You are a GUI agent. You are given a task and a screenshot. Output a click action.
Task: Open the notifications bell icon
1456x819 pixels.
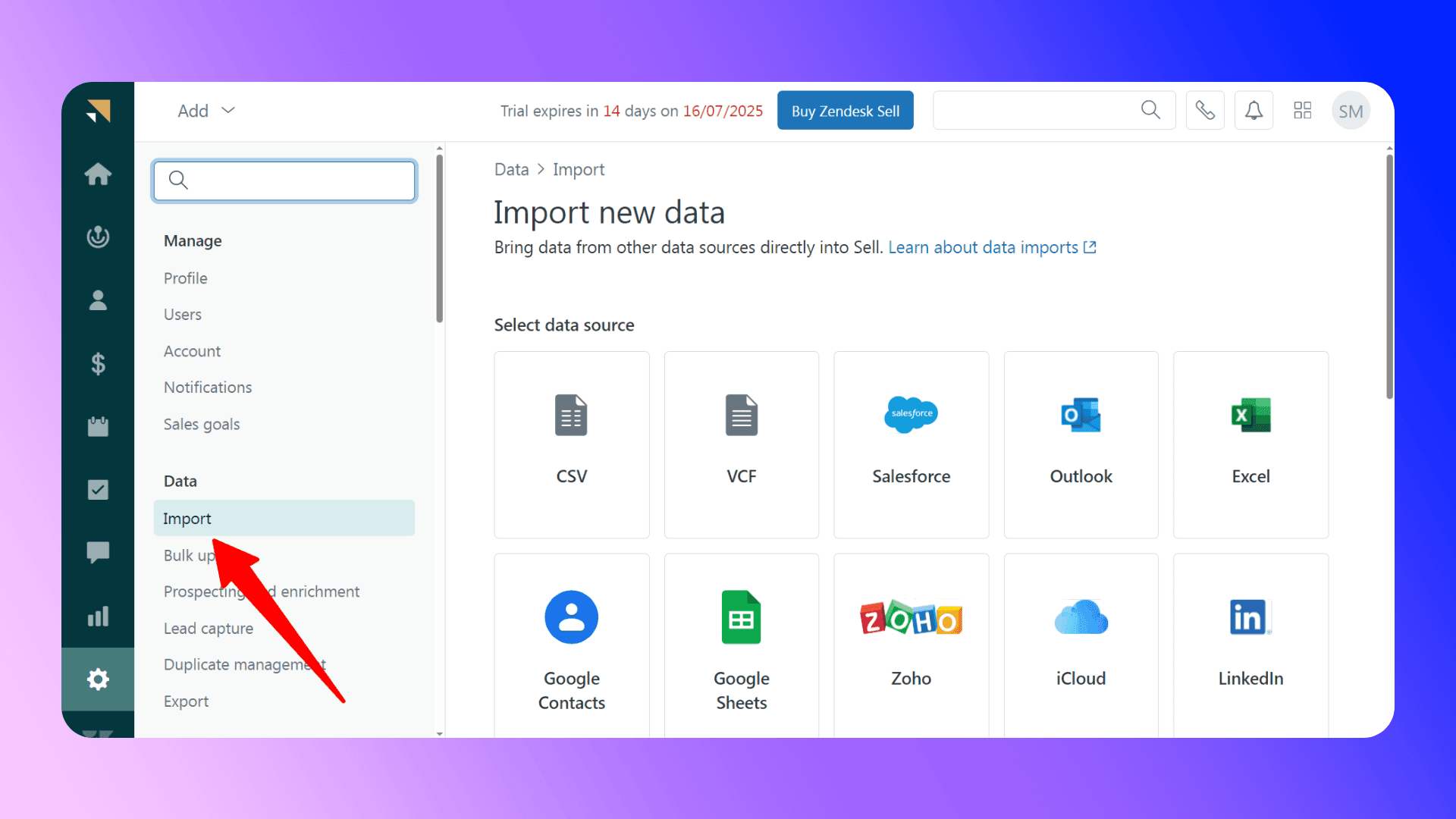pos(1254,111)
